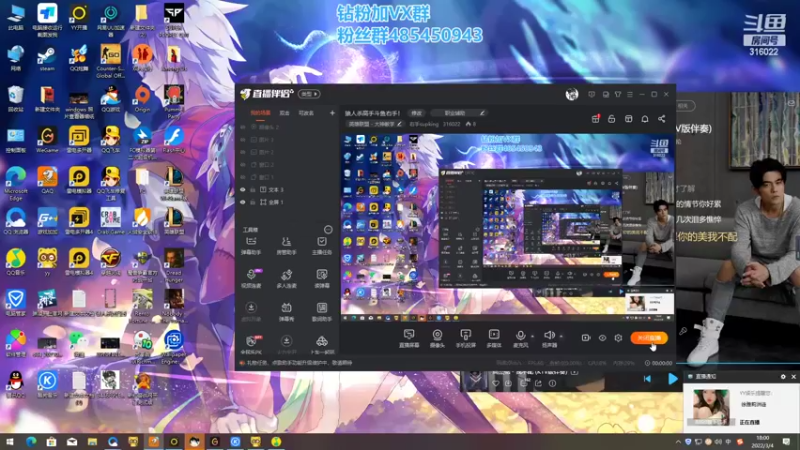The width and height of the screenshot is (800, 450).
Task: Open the 视频连麦 video co-stream tool
Action: tap(251, 279)
